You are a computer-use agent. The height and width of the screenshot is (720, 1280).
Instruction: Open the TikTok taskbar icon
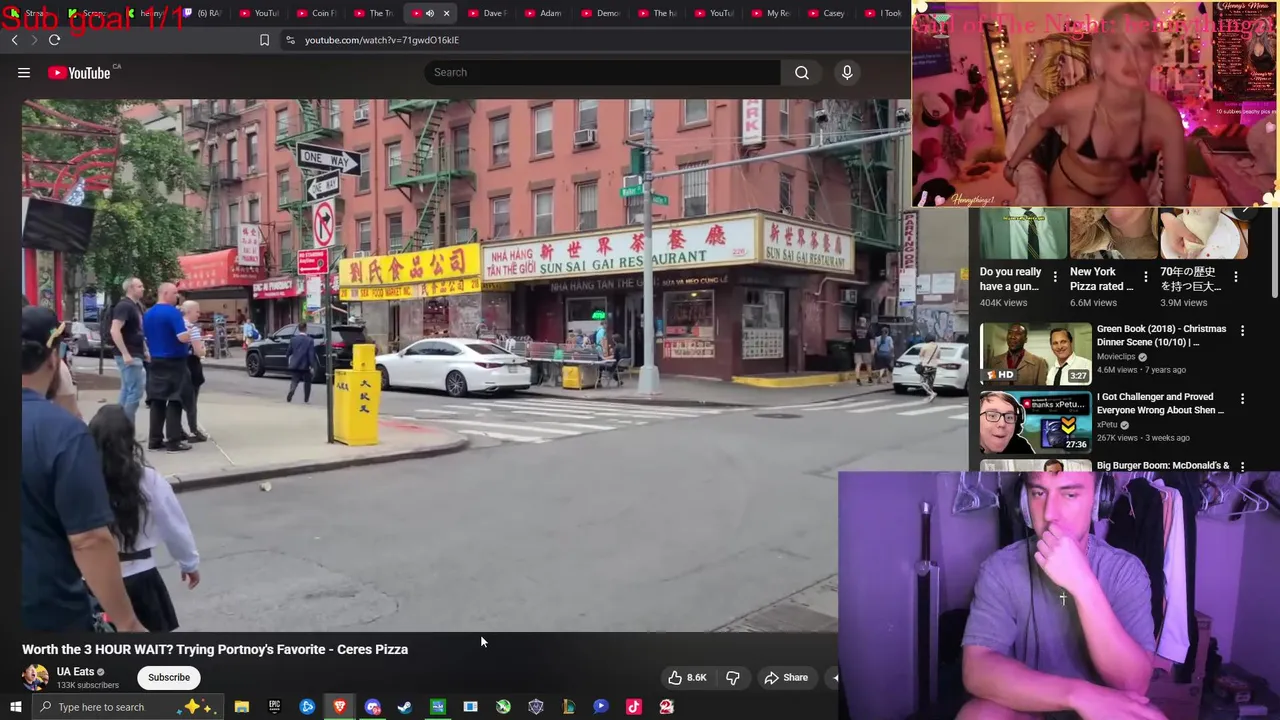click(633, 707)
